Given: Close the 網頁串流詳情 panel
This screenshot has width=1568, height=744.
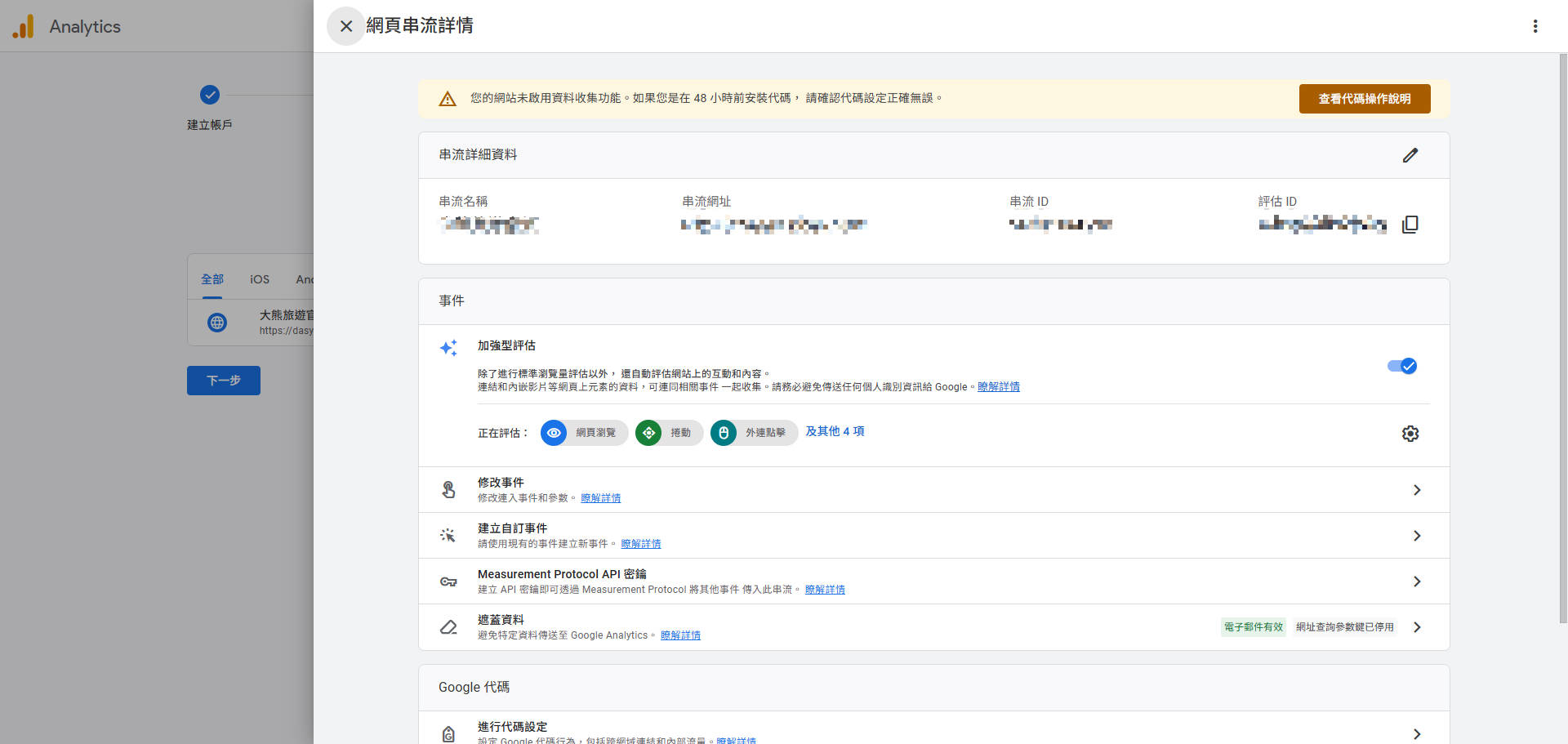Looking at the screenshot, I should 346,25.
